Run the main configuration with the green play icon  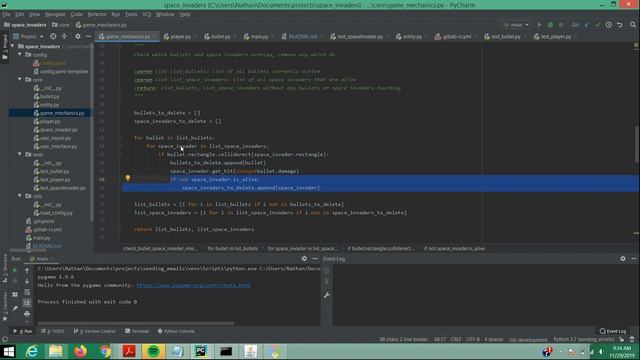click(539, 25)
